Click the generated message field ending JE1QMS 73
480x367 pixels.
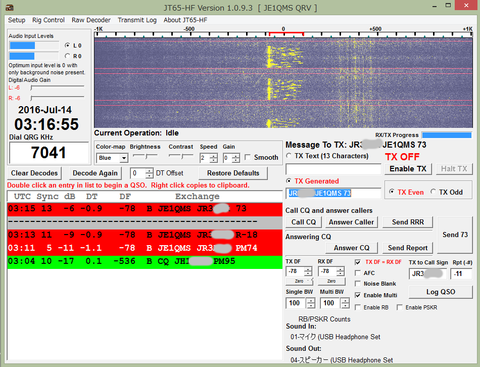[x=333, y=193]
